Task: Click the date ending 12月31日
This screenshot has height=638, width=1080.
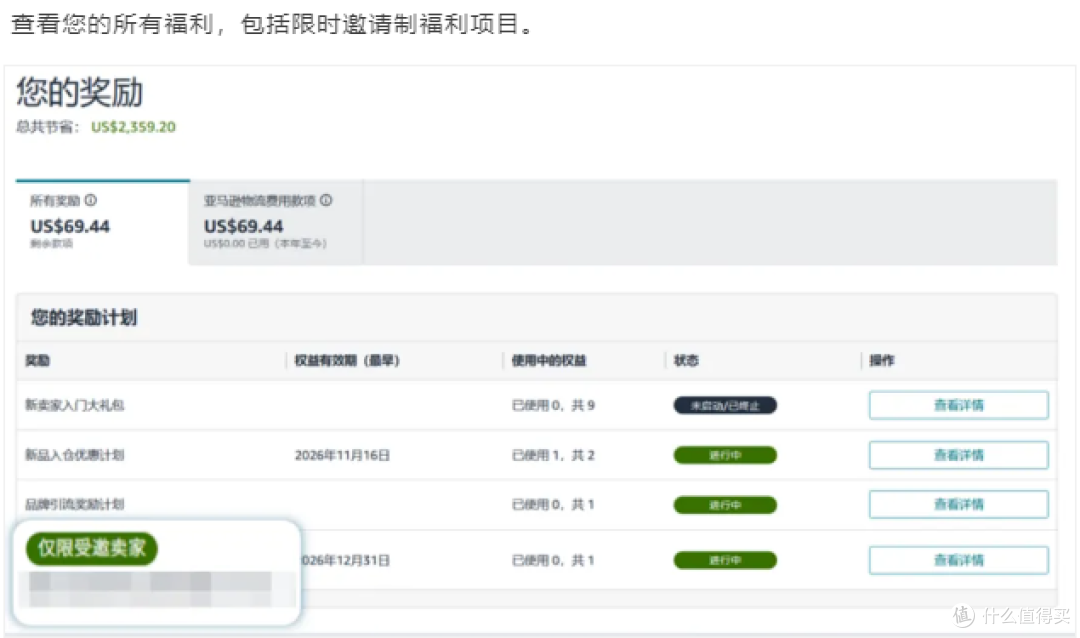Action: point(346,560)
